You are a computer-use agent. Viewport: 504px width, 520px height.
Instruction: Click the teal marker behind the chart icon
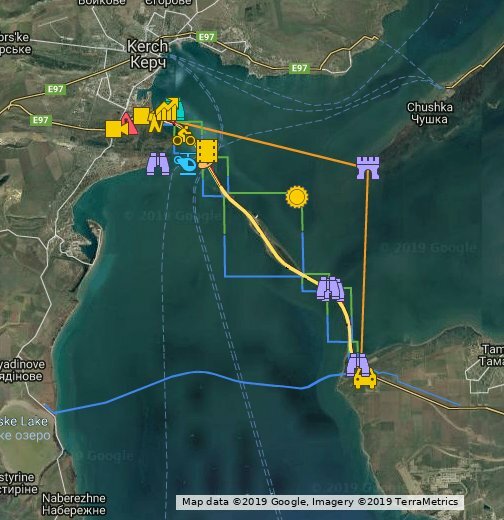point(180,110)
